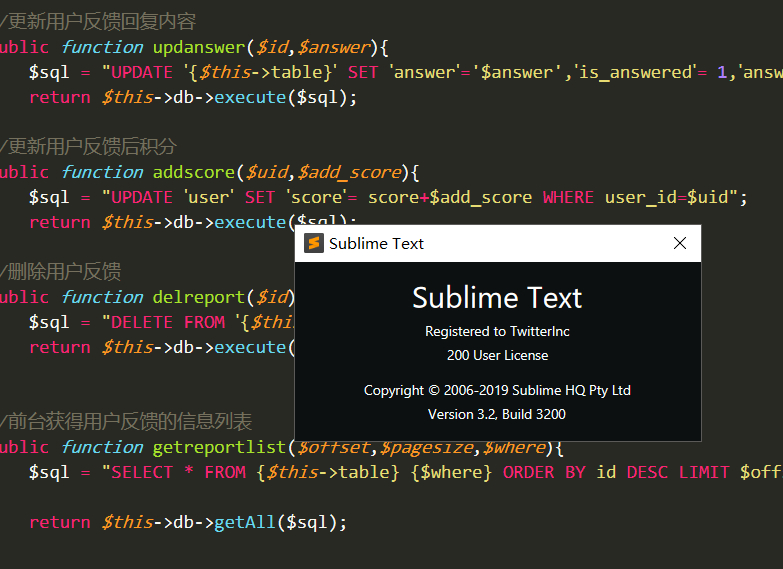Click 'DELETE' keyword in the delreport query

click(142, 322)
